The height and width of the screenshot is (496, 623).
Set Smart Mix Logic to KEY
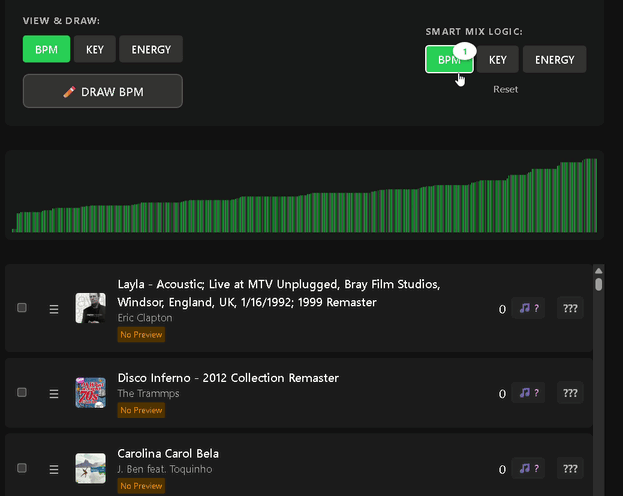click(x=497, y=60)
